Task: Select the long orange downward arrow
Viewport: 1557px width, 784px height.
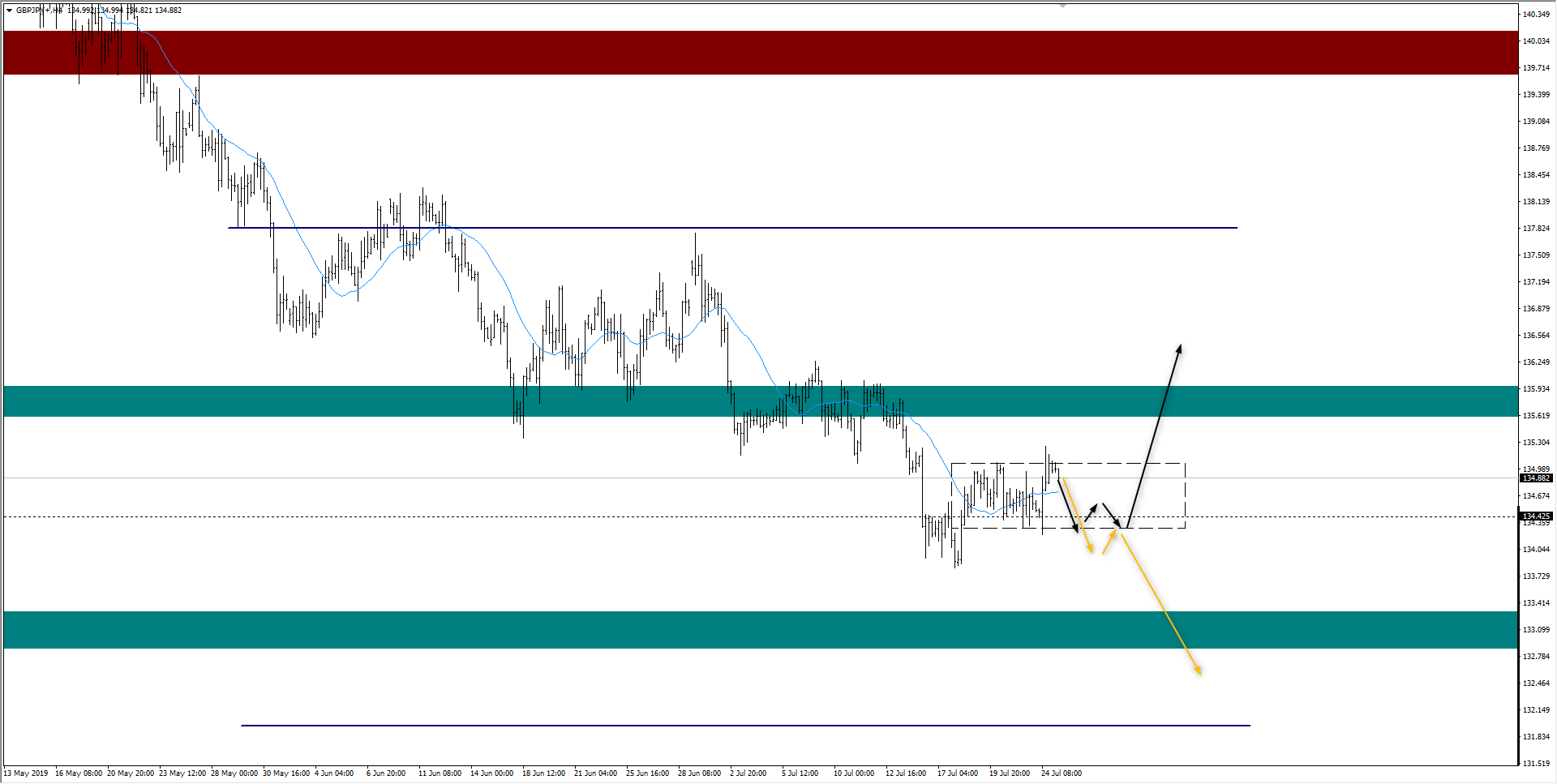Action: [x=1161, y=602]
